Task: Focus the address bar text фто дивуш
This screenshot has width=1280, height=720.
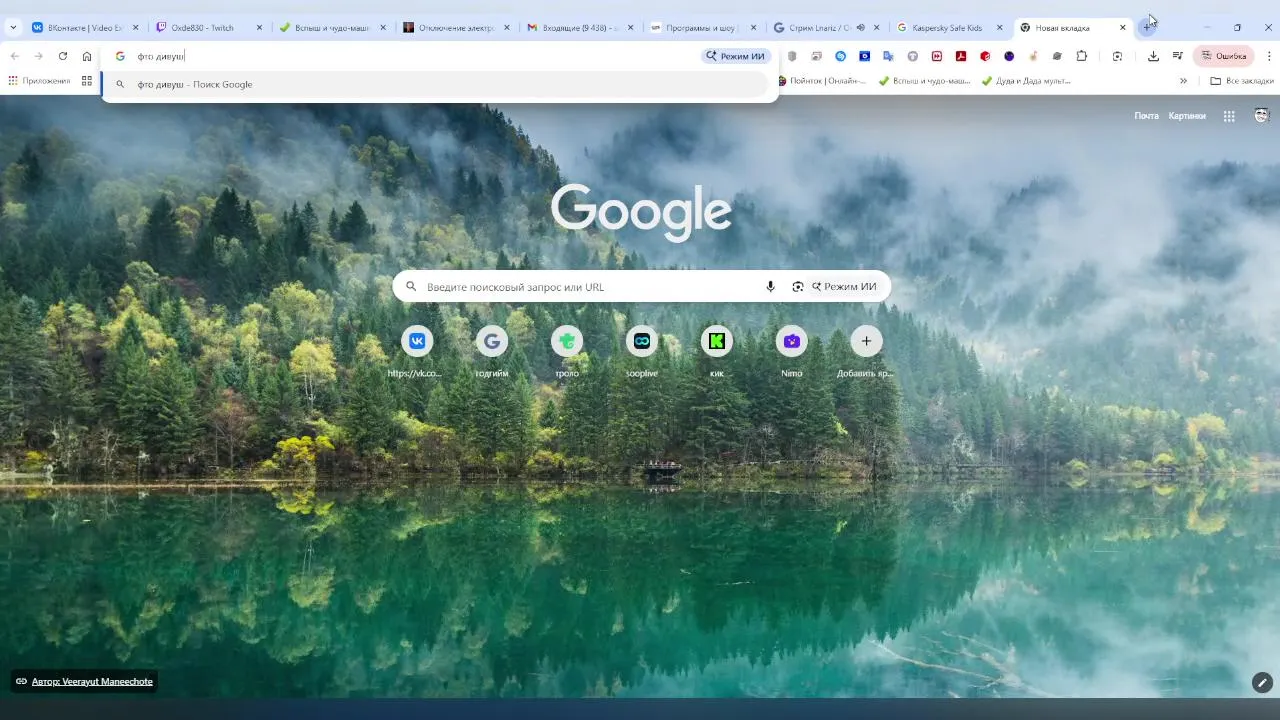Action: coord(161,56)
